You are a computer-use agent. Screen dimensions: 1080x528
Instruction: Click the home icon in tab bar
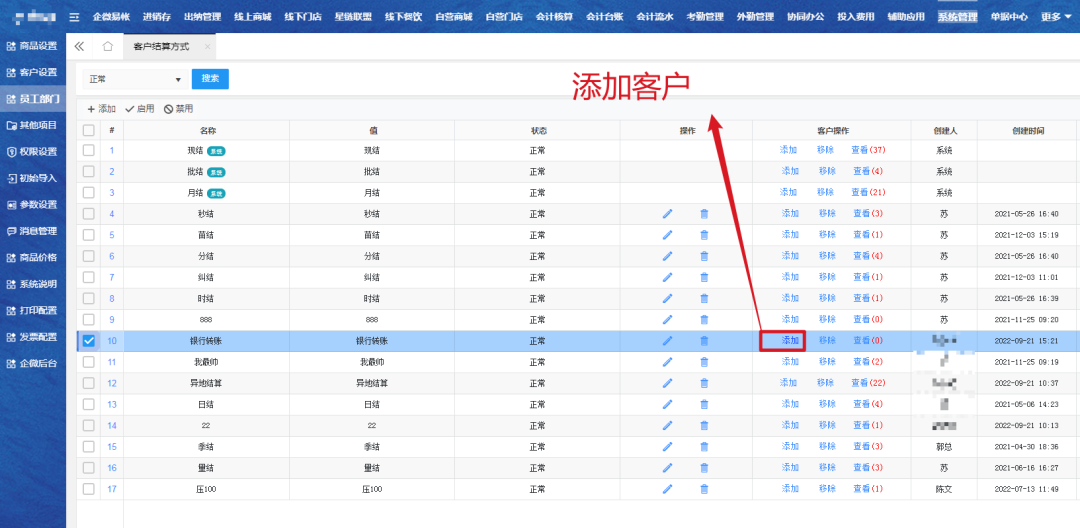coord(108,47)
